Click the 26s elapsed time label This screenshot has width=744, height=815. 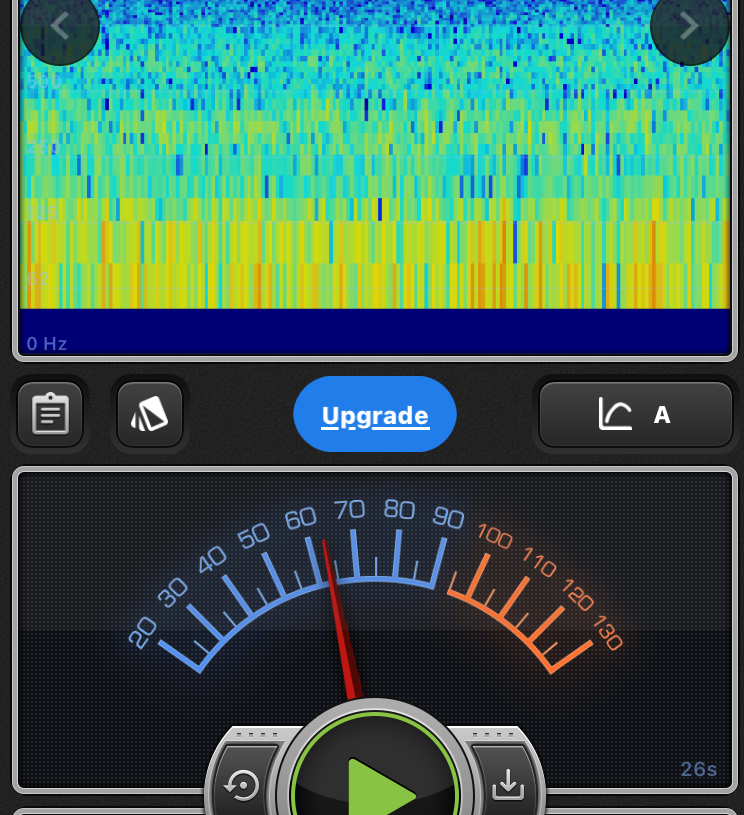tap(699, 769)
